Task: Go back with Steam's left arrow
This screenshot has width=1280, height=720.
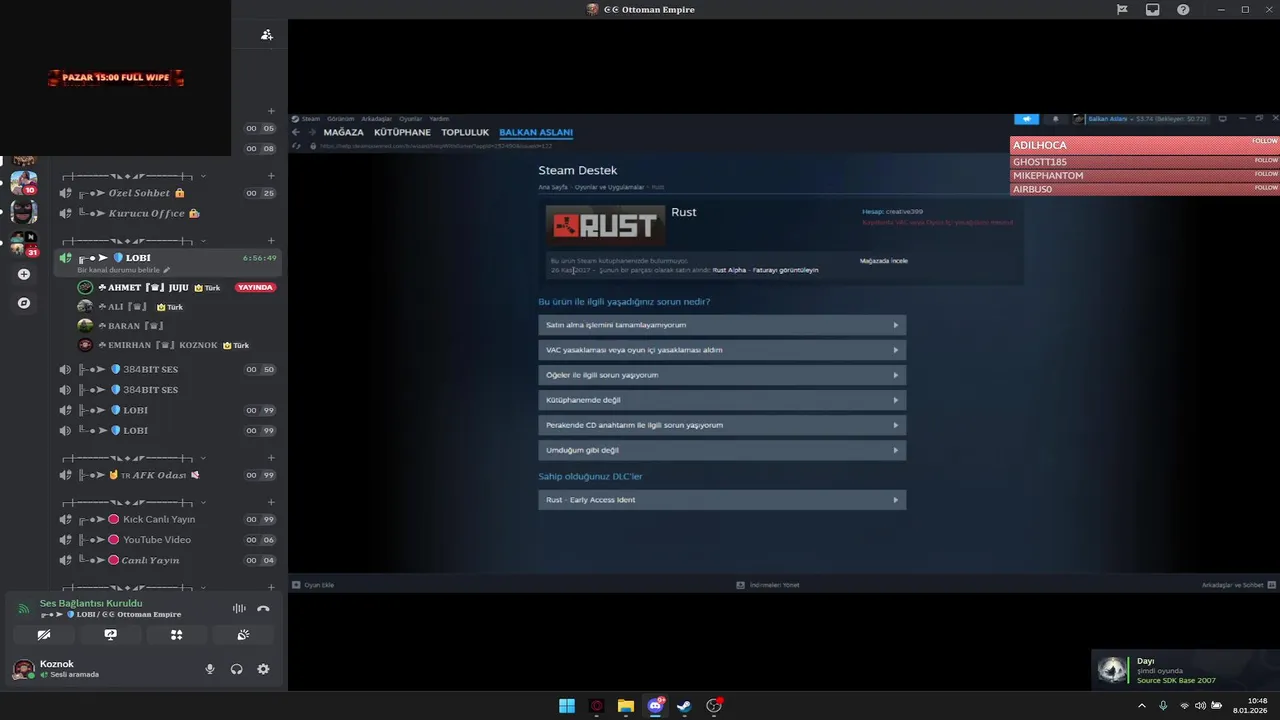Action: tap(296, 132)
